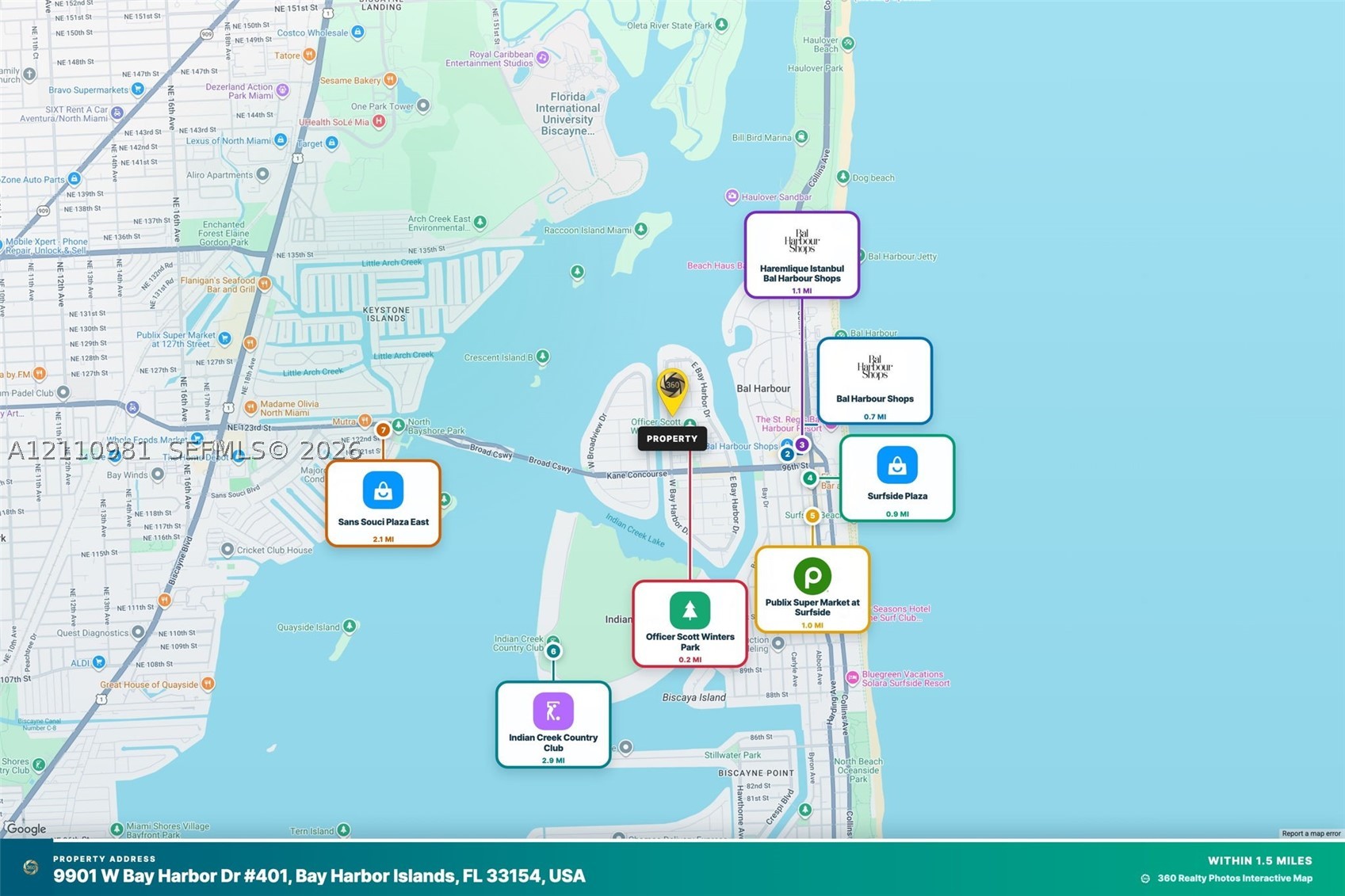Viewport: 1345px width, 896px height.
Task: Click the Report a map error link
Action: pyautogui.click(x=1311, y=833)
